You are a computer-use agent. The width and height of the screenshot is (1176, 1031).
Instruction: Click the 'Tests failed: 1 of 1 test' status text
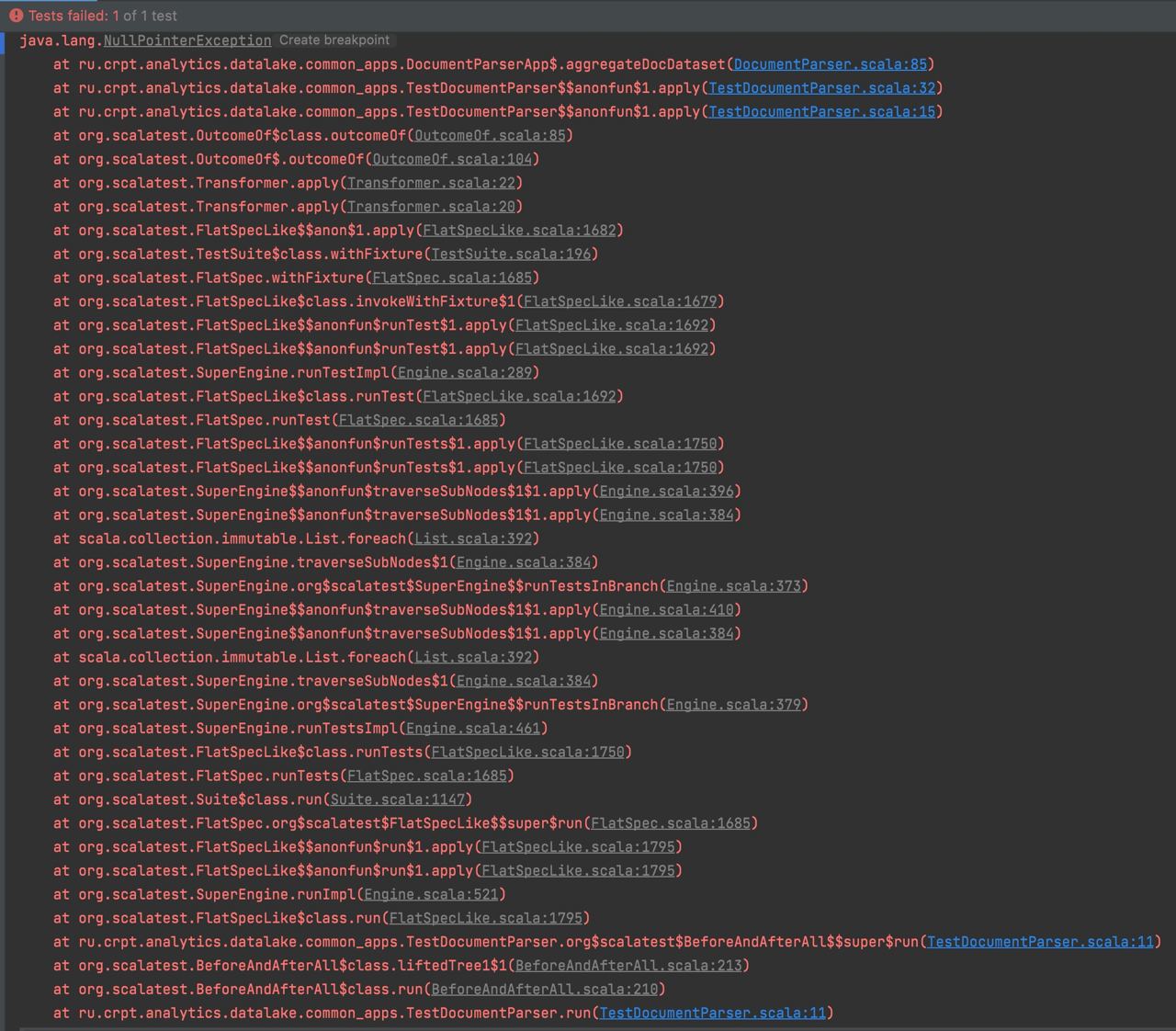point(103,16)
